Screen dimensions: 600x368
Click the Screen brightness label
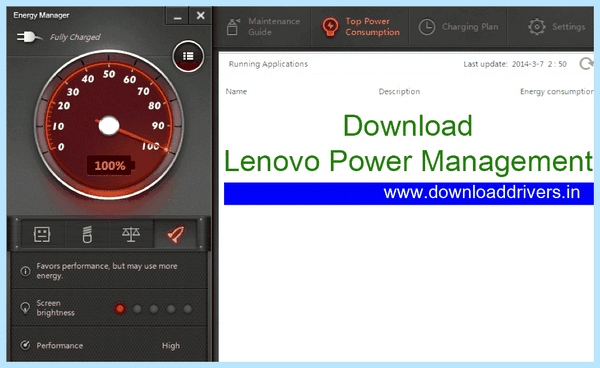55,308
